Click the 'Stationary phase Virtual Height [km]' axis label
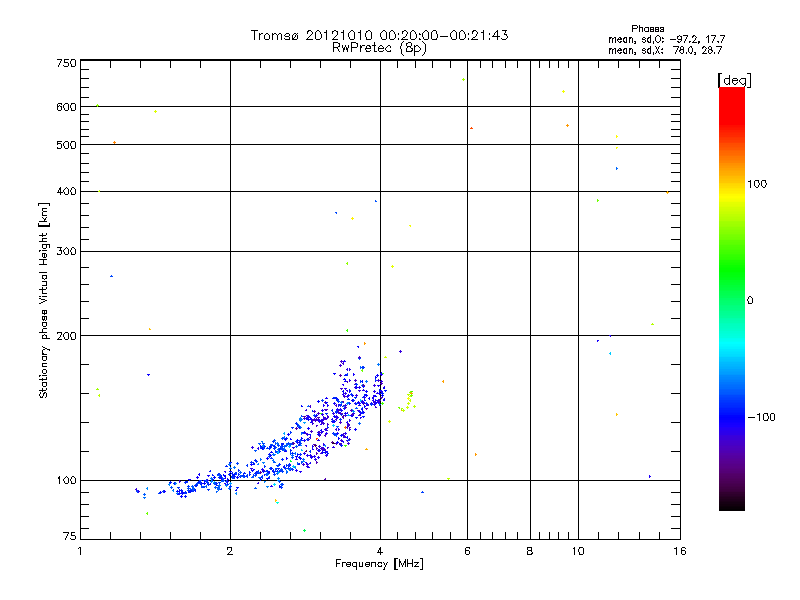This screenshot has width=800, height=600. 44,301
